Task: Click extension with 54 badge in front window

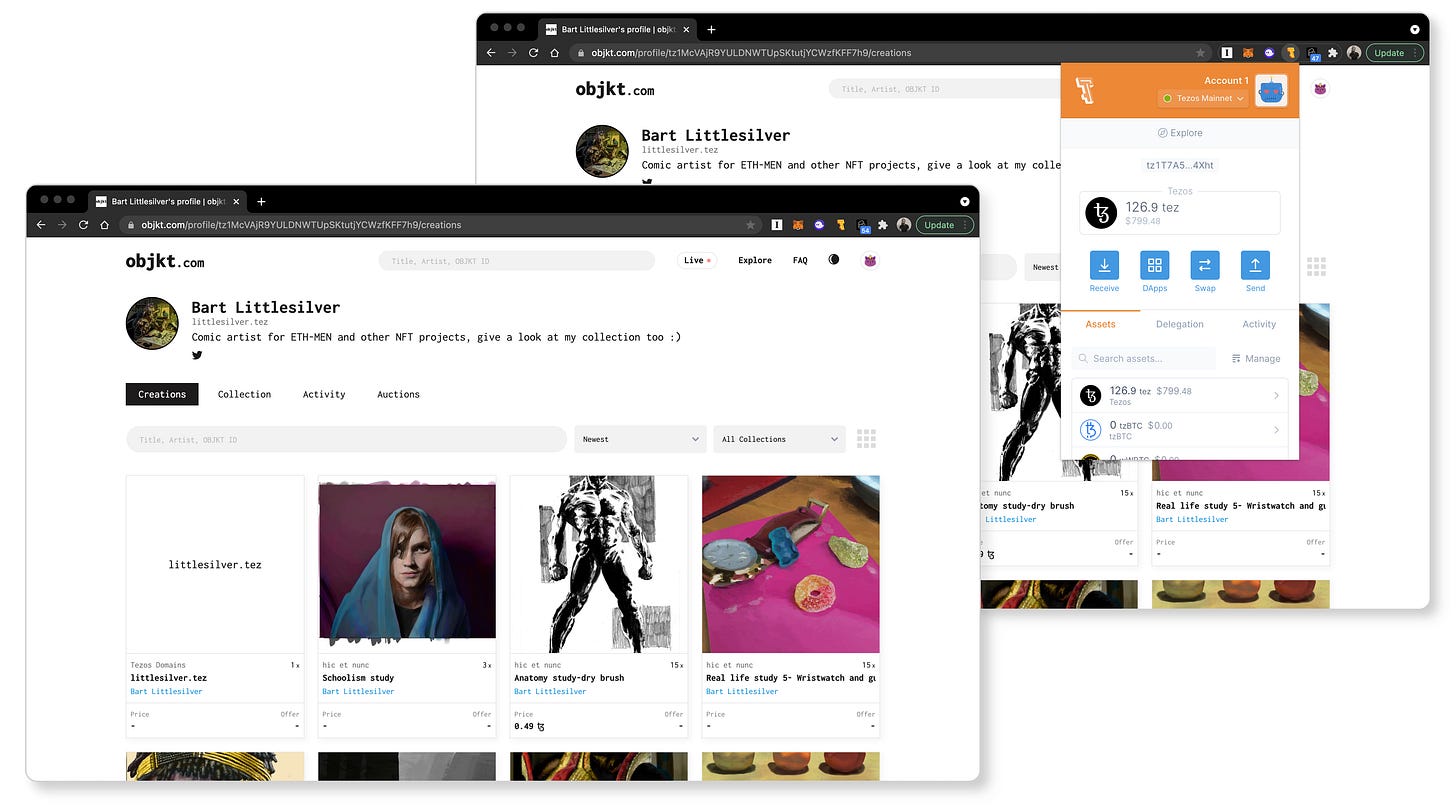Action: (862, 226)
